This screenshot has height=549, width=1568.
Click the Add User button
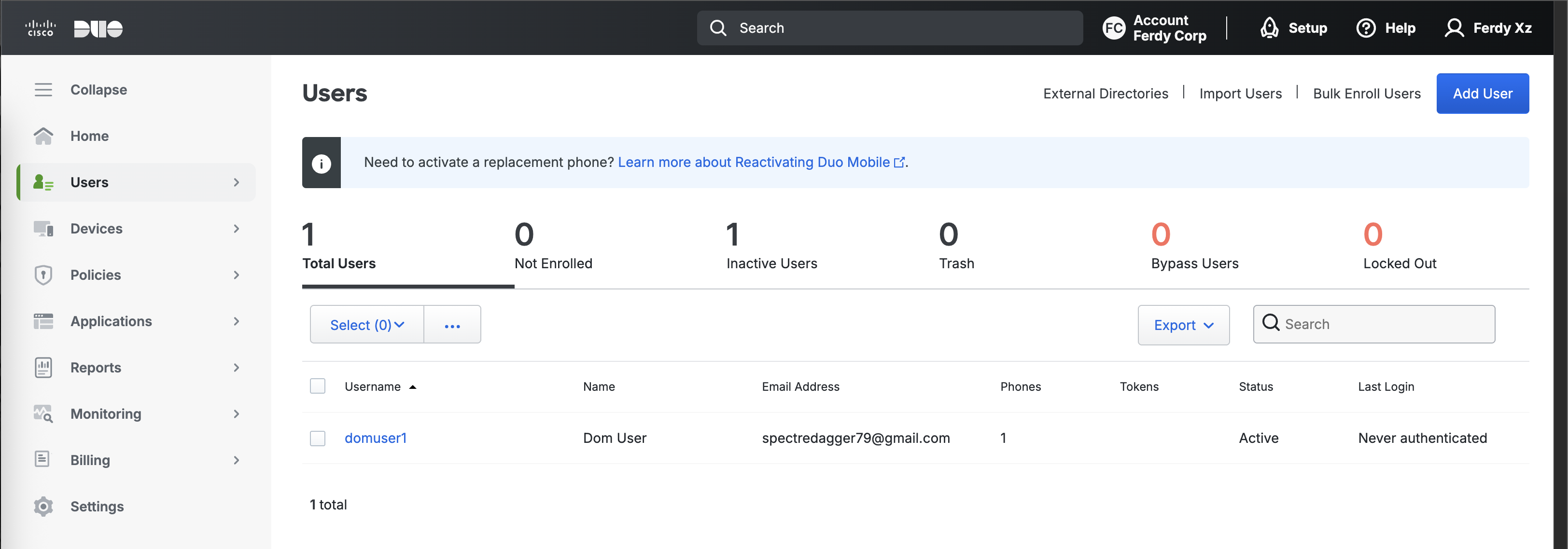click(1482, 94)
